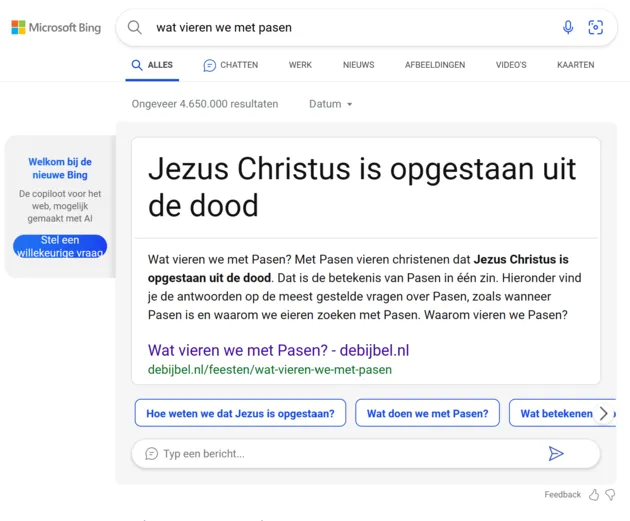630x521 pixels.
Task: Open 'Wat vieren we met Pasen? - debijbel.nl' link
Action: point(278,350)
